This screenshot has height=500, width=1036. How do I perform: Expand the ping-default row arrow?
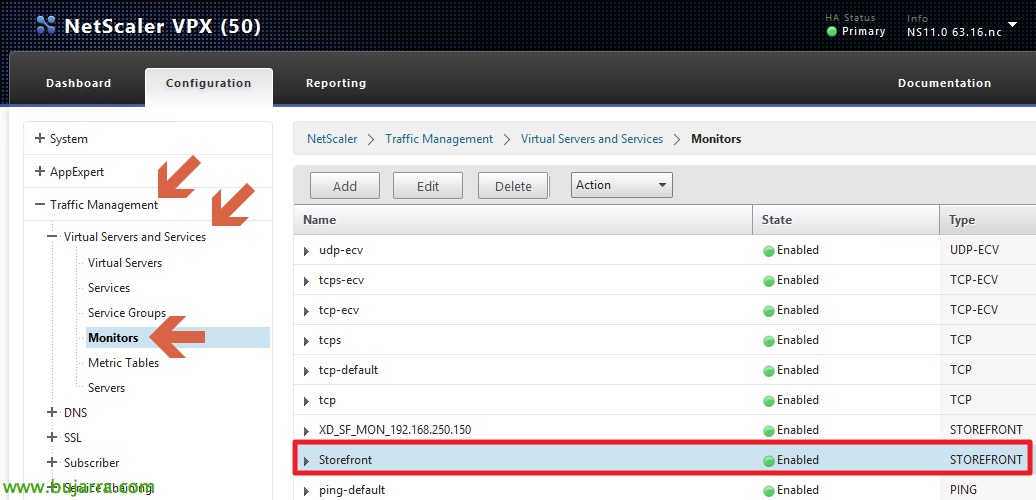pyautogui.click(x=306, y=491)
